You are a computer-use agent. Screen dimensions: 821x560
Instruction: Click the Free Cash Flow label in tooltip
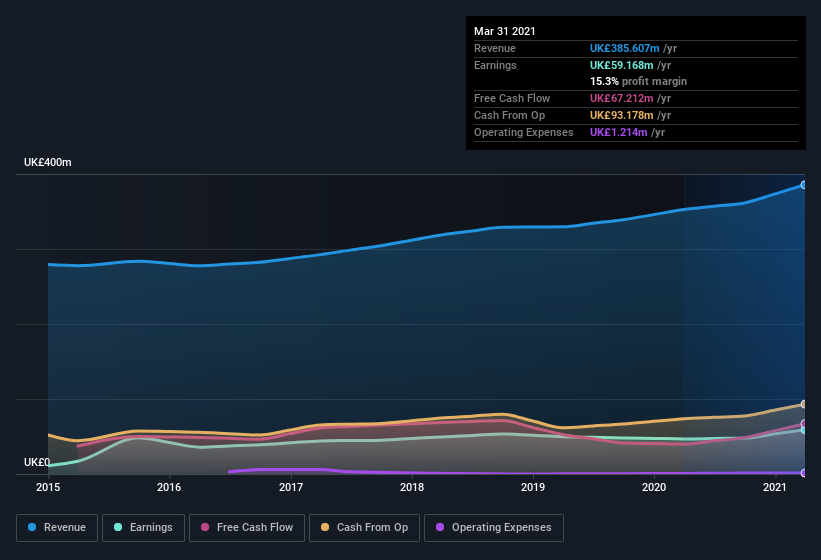512,98
